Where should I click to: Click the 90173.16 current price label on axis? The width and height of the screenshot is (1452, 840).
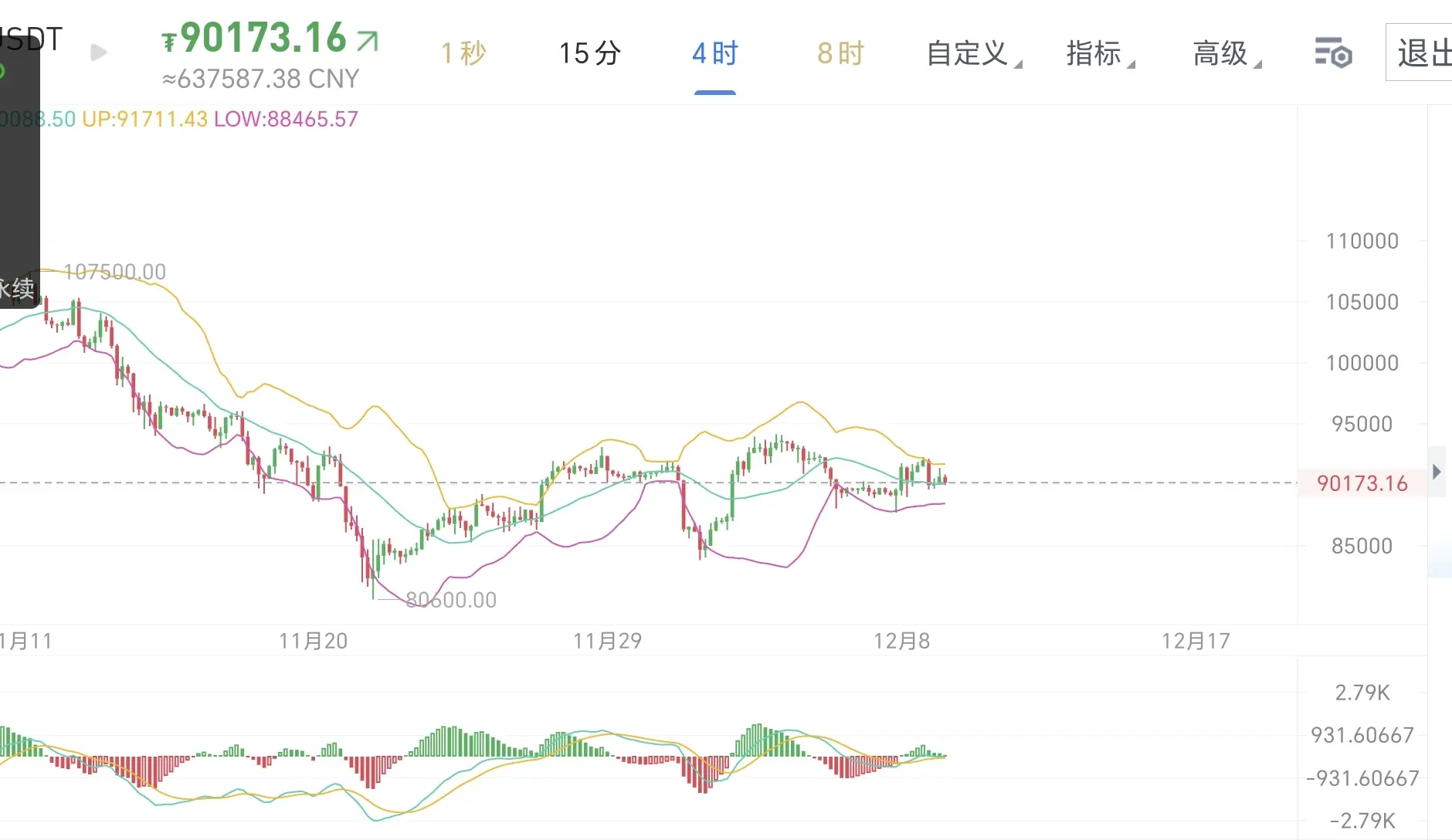tap(1362, 483)
